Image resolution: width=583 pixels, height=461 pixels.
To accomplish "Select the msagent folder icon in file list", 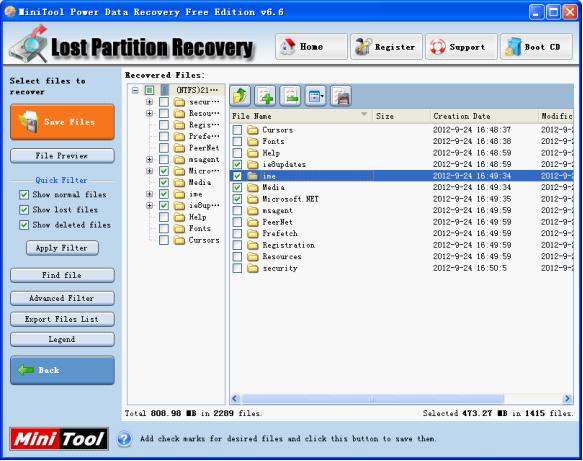I will (x=253, y=210).
